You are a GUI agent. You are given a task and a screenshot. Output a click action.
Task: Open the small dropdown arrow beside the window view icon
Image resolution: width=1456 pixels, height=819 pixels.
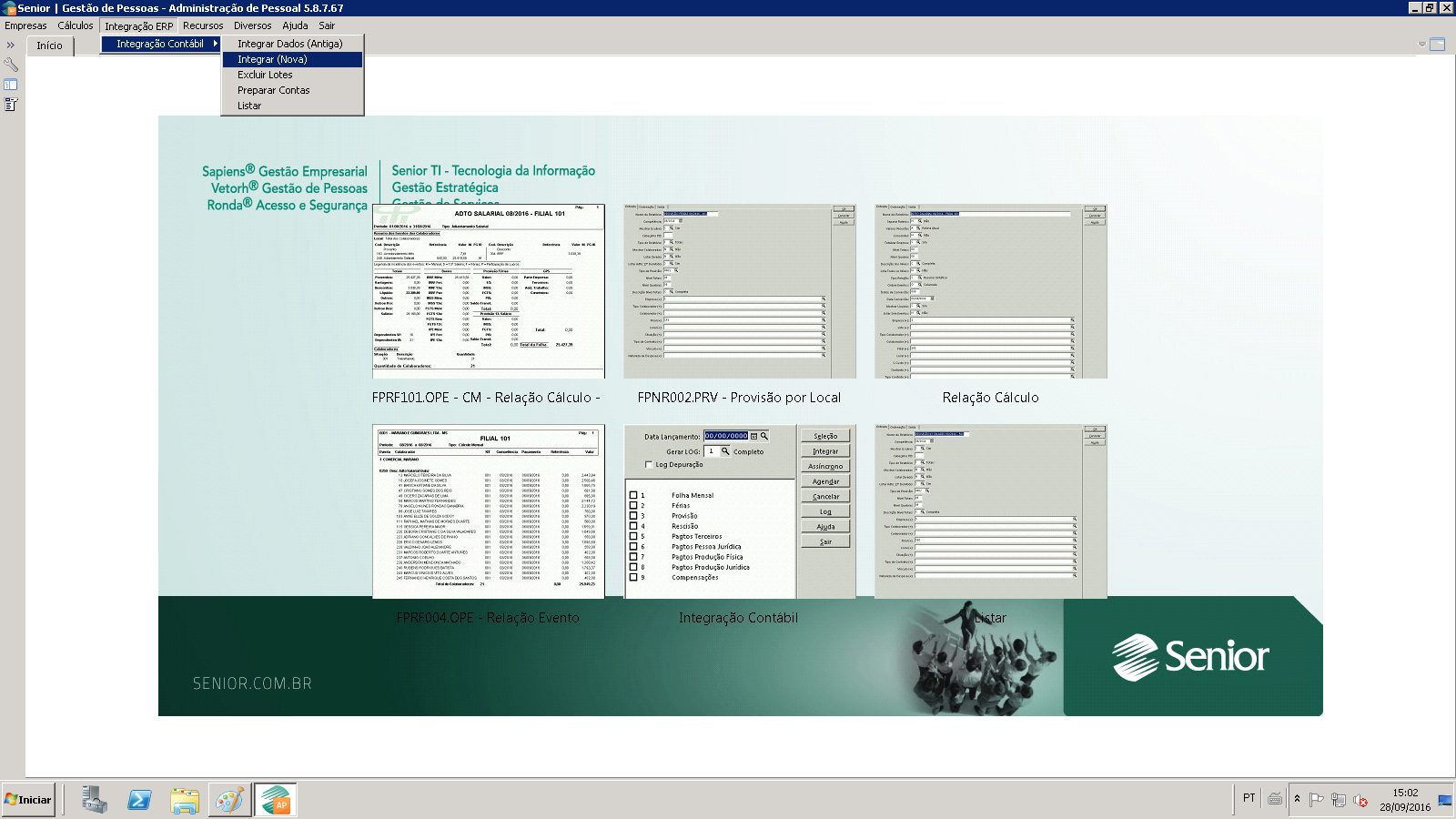click(x=1422, y=44)
